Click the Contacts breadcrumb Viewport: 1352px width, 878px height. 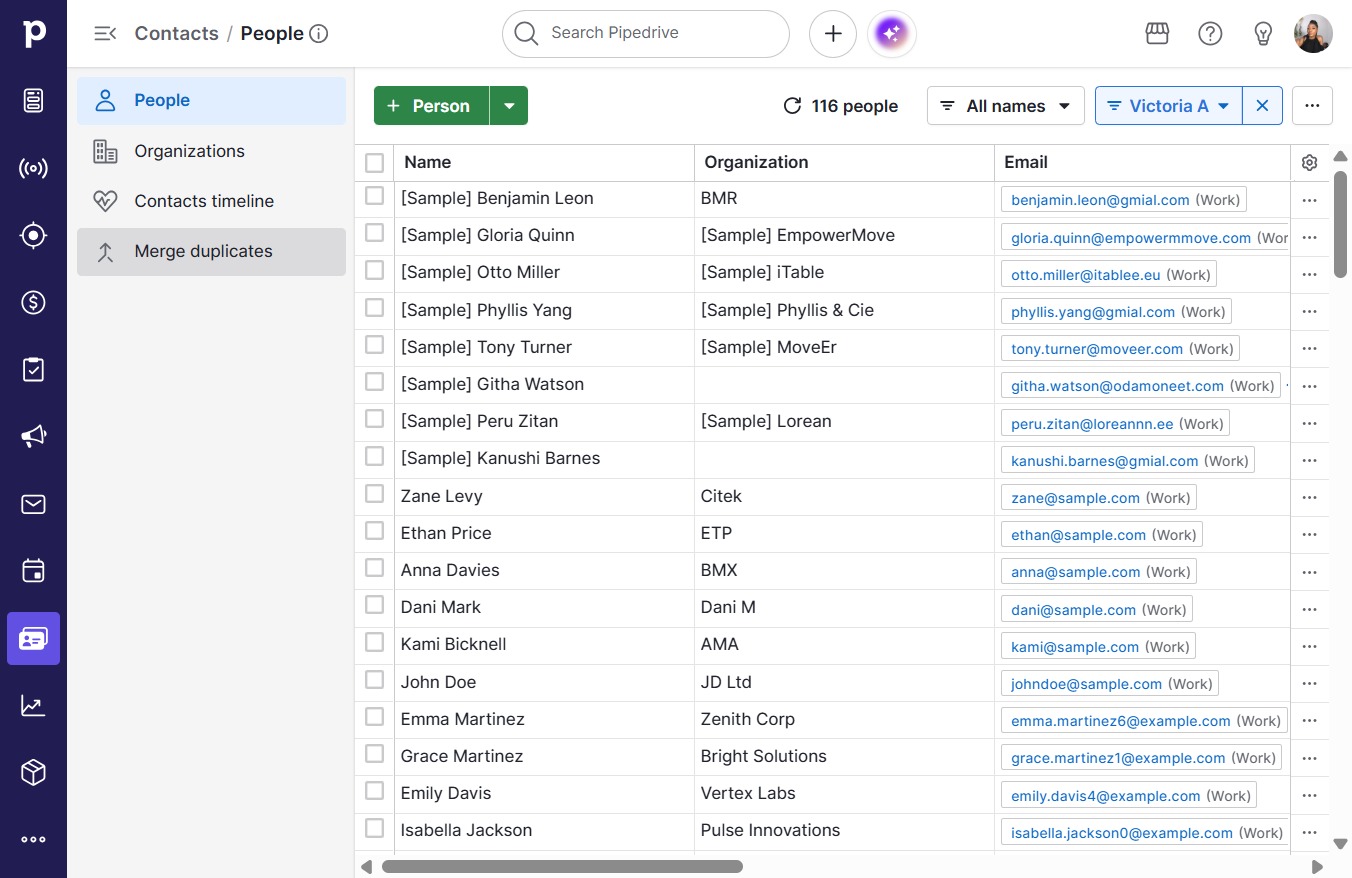[x=177, y=33]
